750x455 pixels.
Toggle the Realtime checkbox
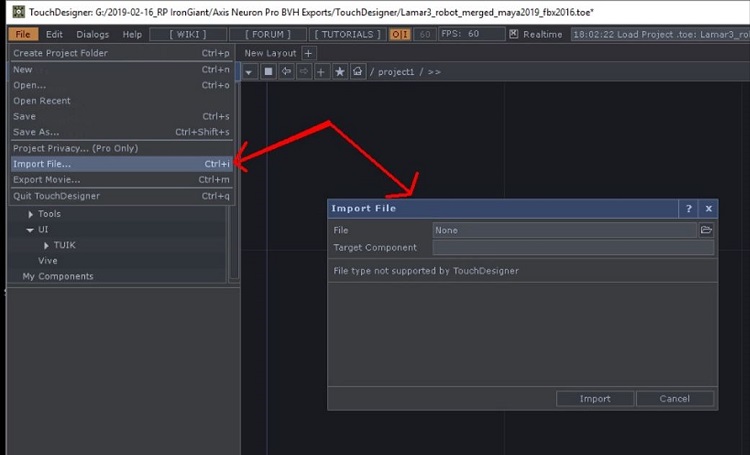point(514,34)
